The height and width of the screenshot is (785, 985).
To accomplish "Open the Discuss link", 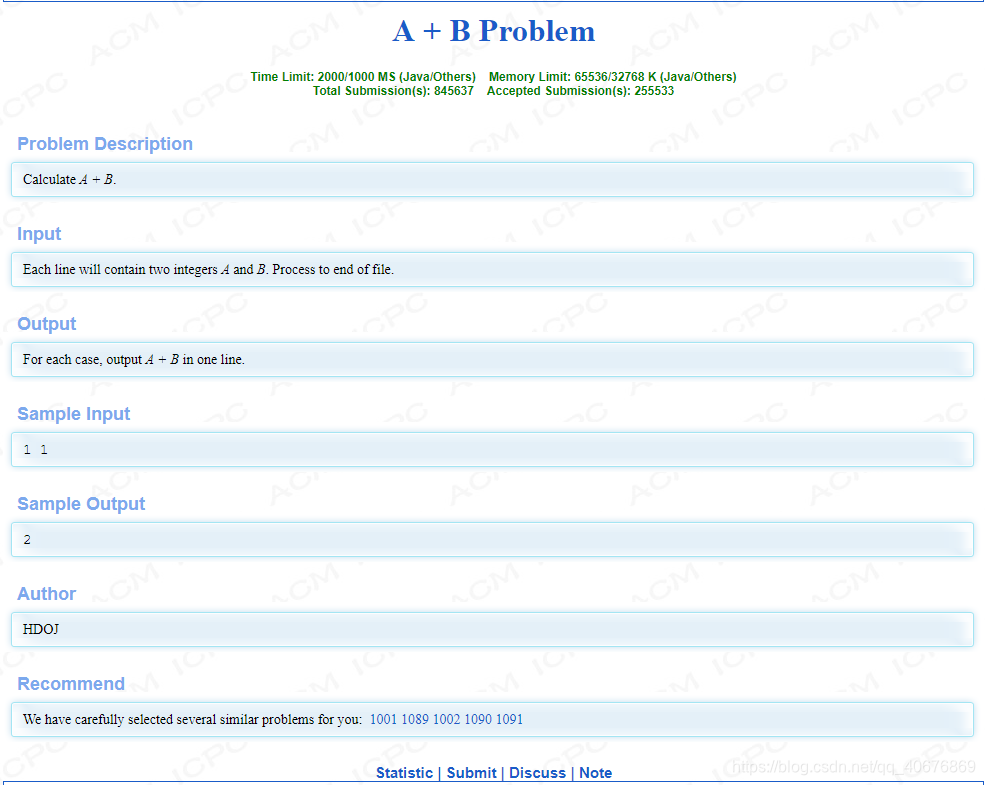I will 537,772.
